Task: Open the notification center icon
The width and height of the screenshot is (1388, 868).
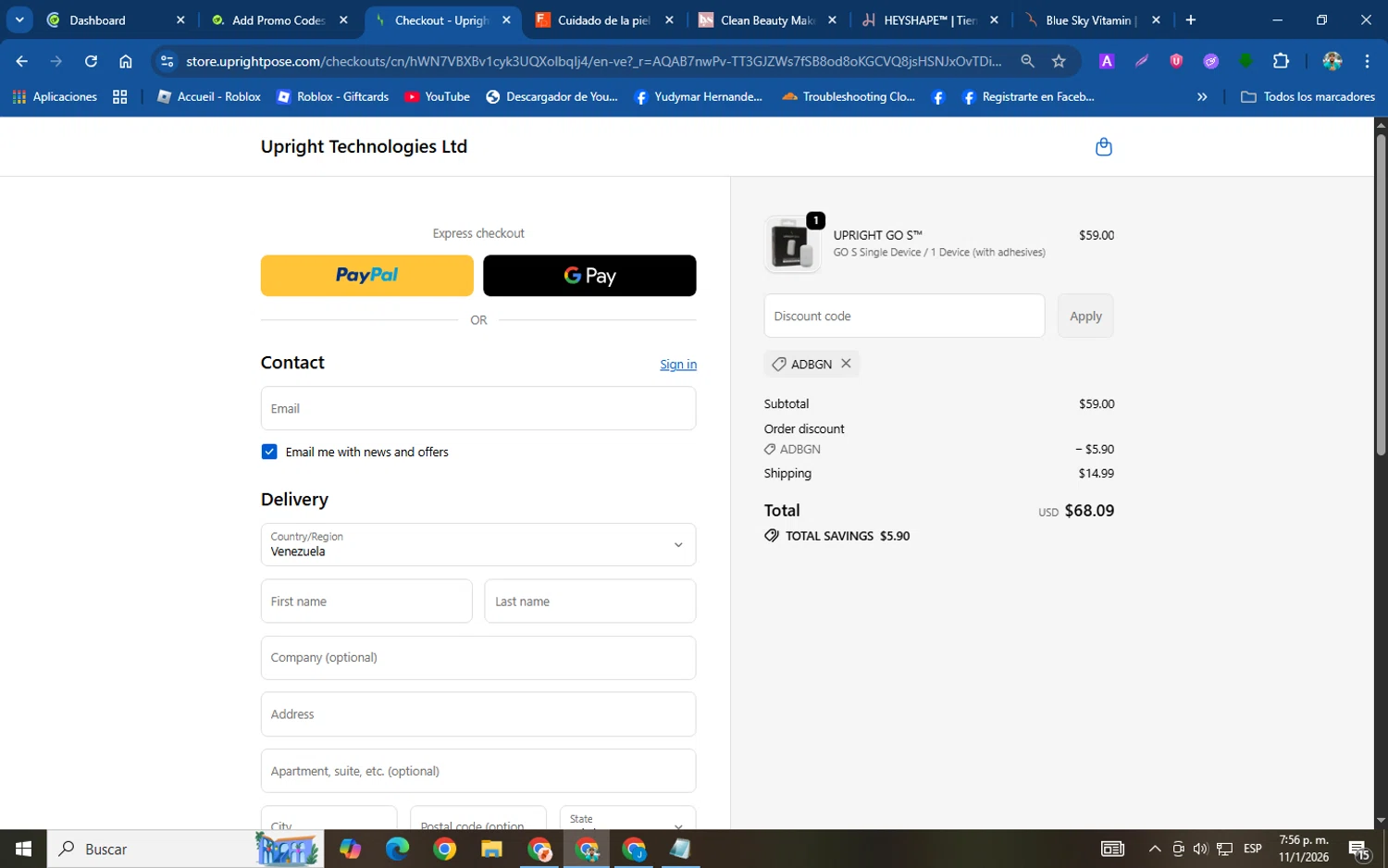Action: pos(1358,849)
